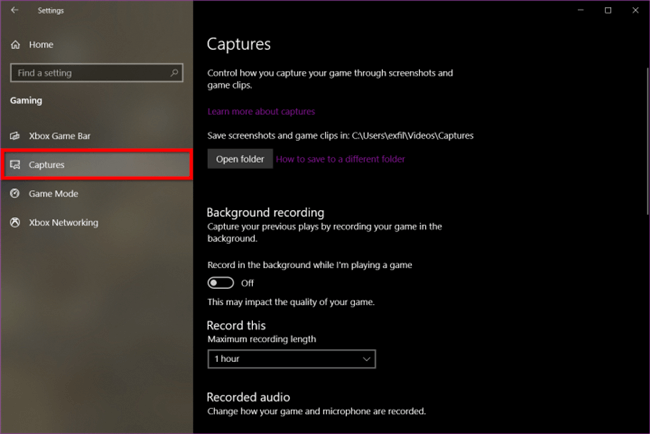Screen dimensions: 650x434
Task: Click the Game Mode icon
Action: pos(15,194)
